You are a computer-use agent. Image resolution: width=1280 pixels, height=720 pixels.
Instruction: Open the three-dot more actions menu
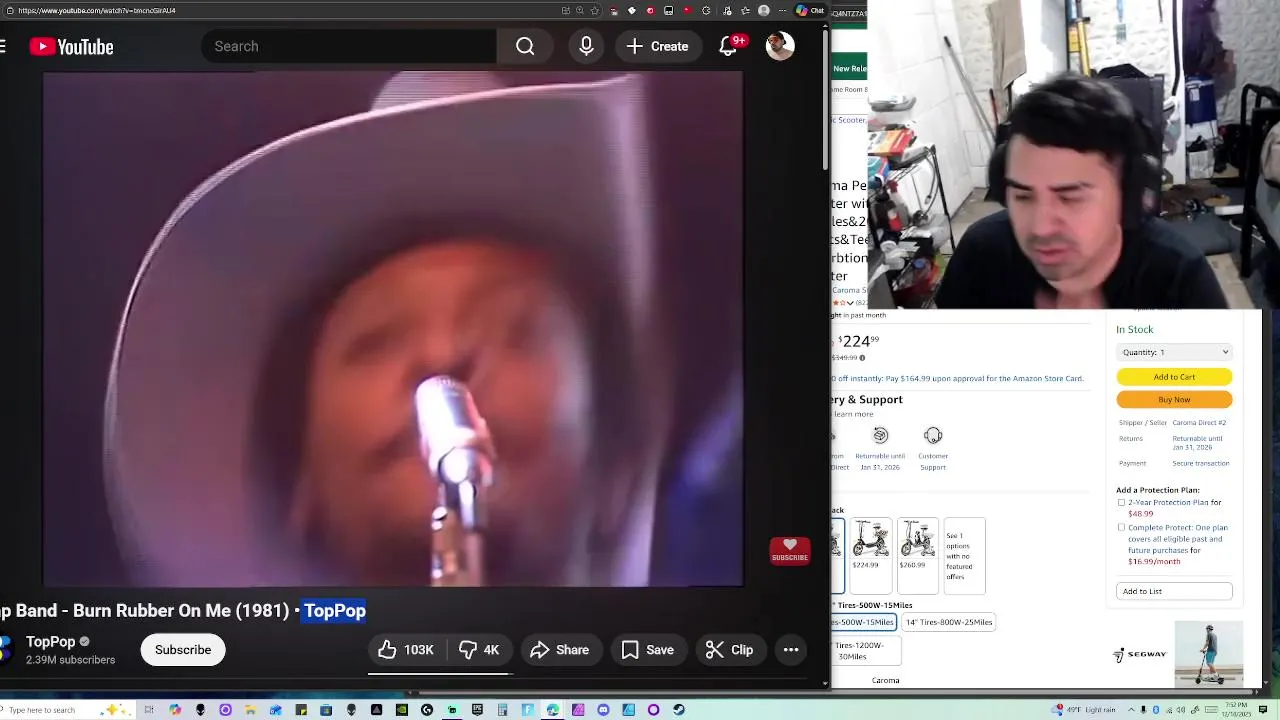[x=791, y=650]
